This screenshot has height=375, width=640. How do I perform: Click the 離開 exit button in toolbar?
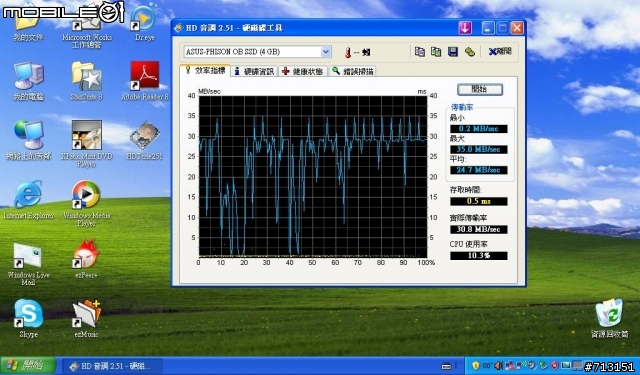(x=500, y=51)
